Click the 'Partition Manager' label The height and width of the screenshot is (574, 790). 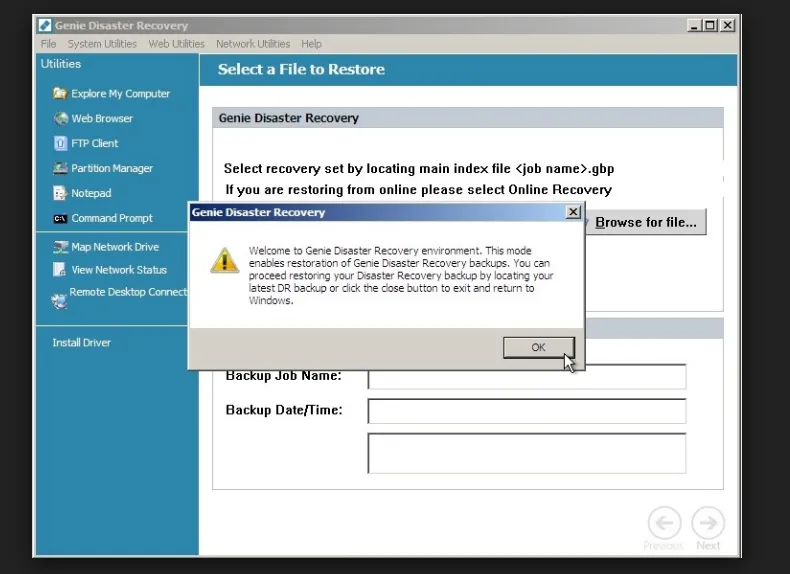[112, 168]
